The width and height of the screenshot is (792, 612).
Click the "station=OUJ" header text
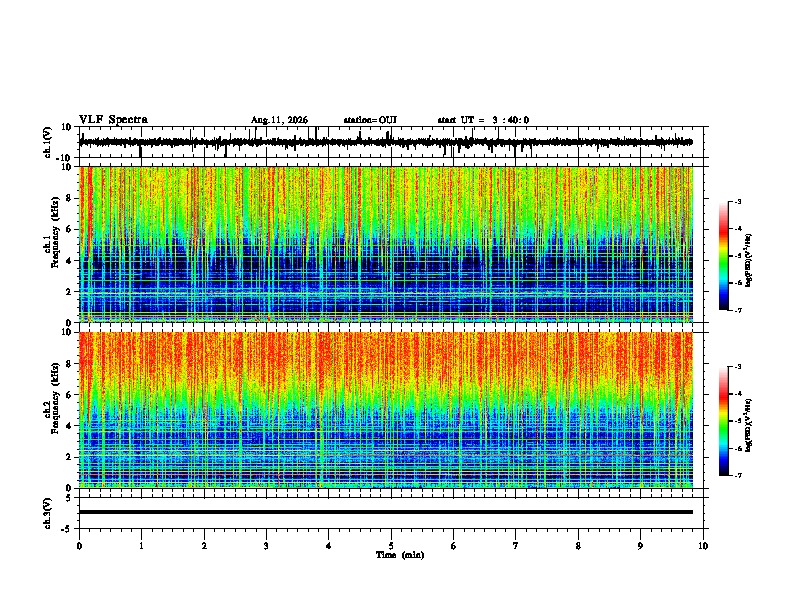pyautogui.click(x=370, y=120)
